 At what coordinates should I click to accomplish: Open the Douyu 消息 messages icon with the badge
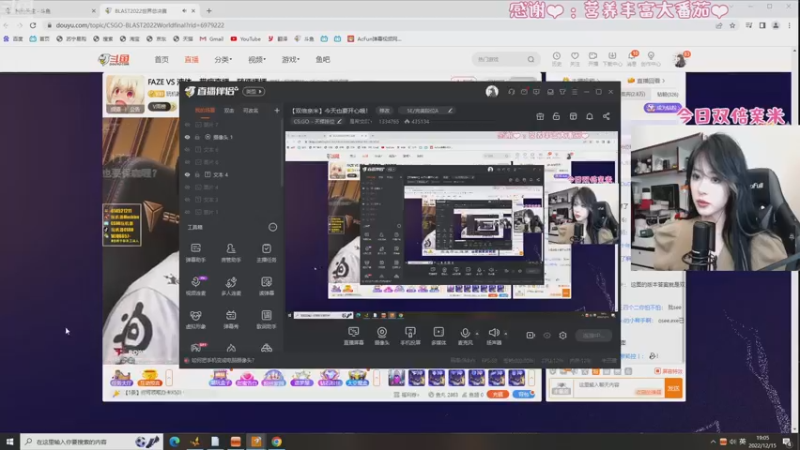tap(632, 59)
